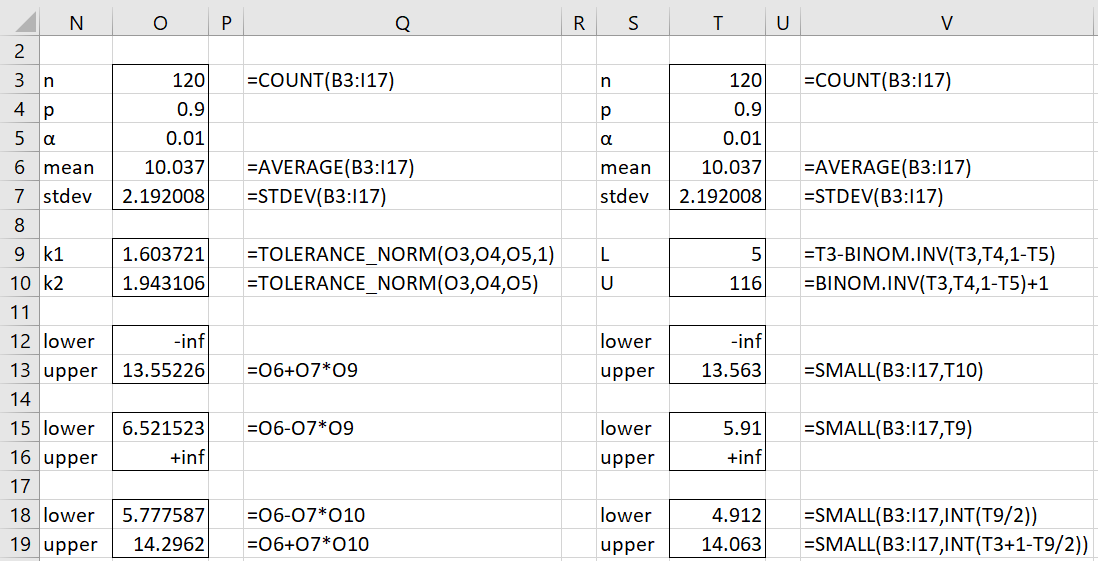Viewport: 1098px width, 561px height.
Task: Select column O header
Action: pos(160,24)
